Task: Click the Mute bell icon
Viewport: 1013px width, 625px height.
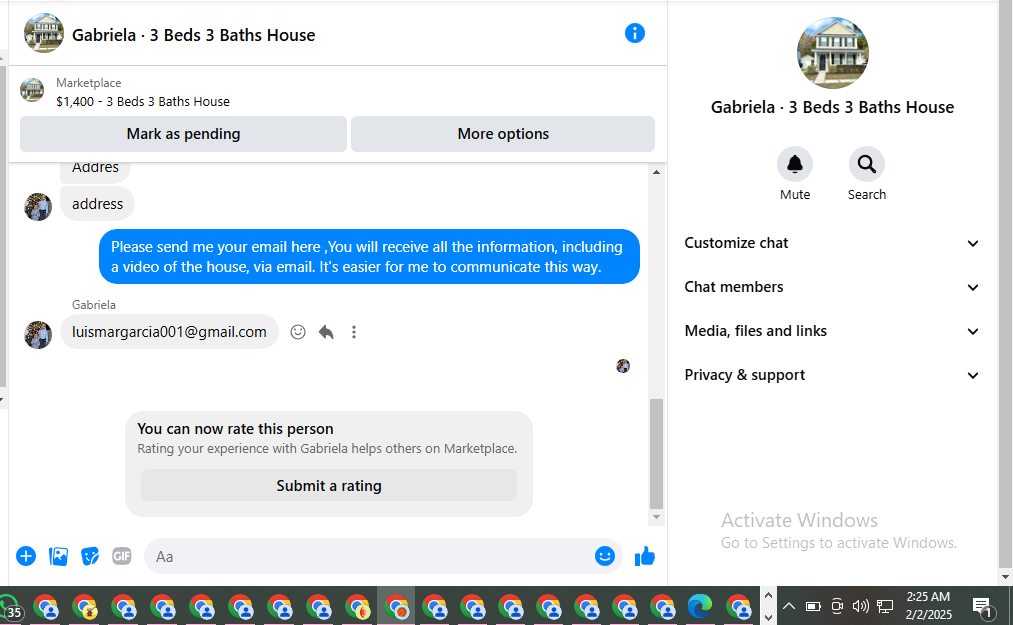Action: (795, 165)
